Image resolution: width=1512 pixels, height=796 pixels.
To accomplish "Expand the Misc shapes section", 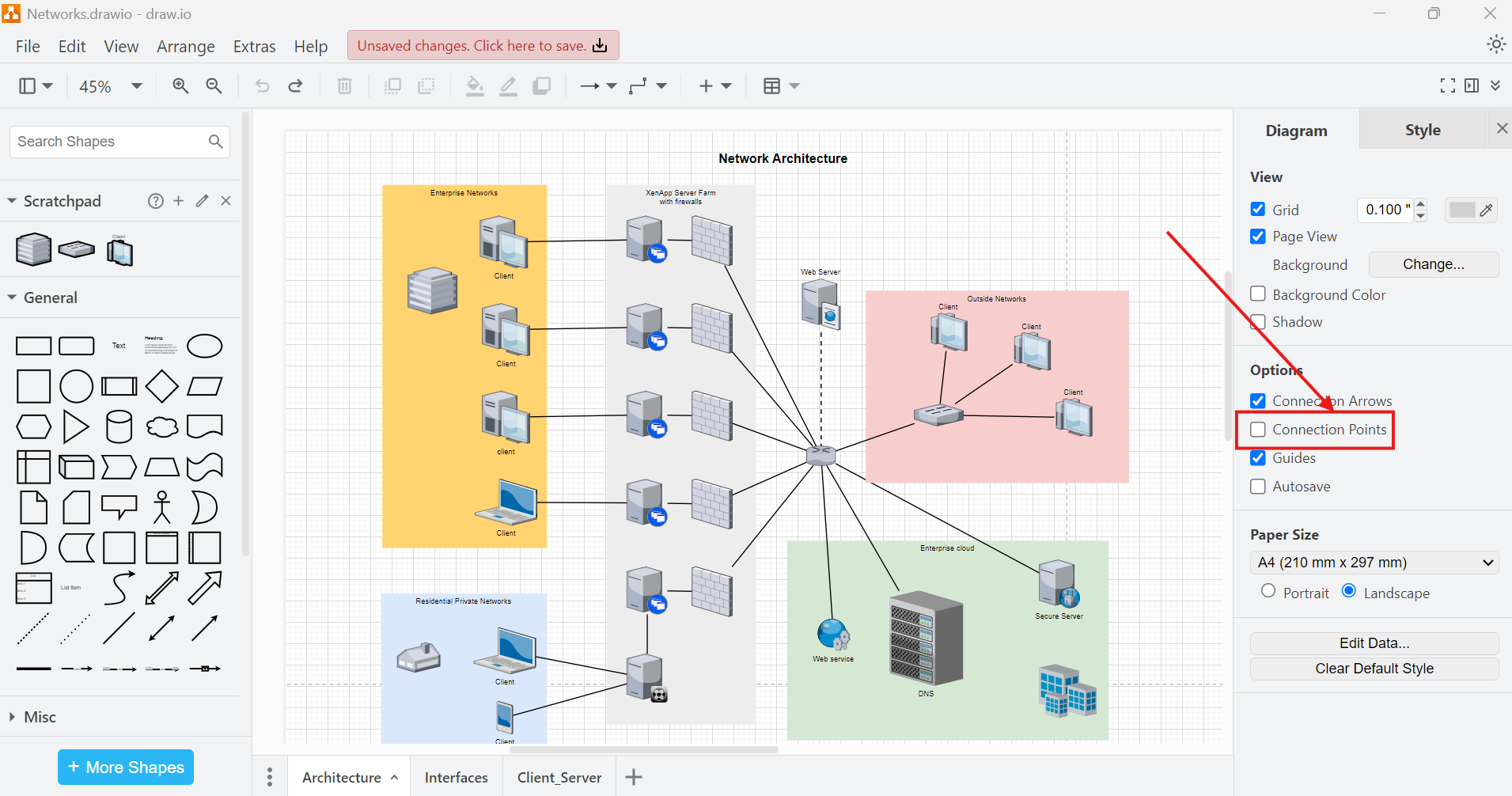I will click(40, 717).
